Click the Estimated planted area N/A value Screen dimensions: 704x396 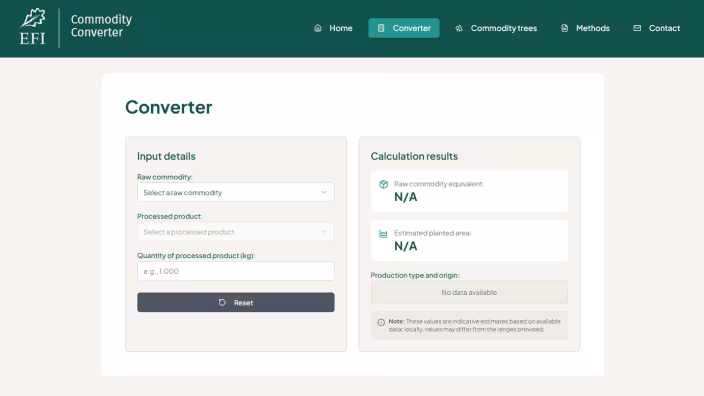tap(405, 246)
